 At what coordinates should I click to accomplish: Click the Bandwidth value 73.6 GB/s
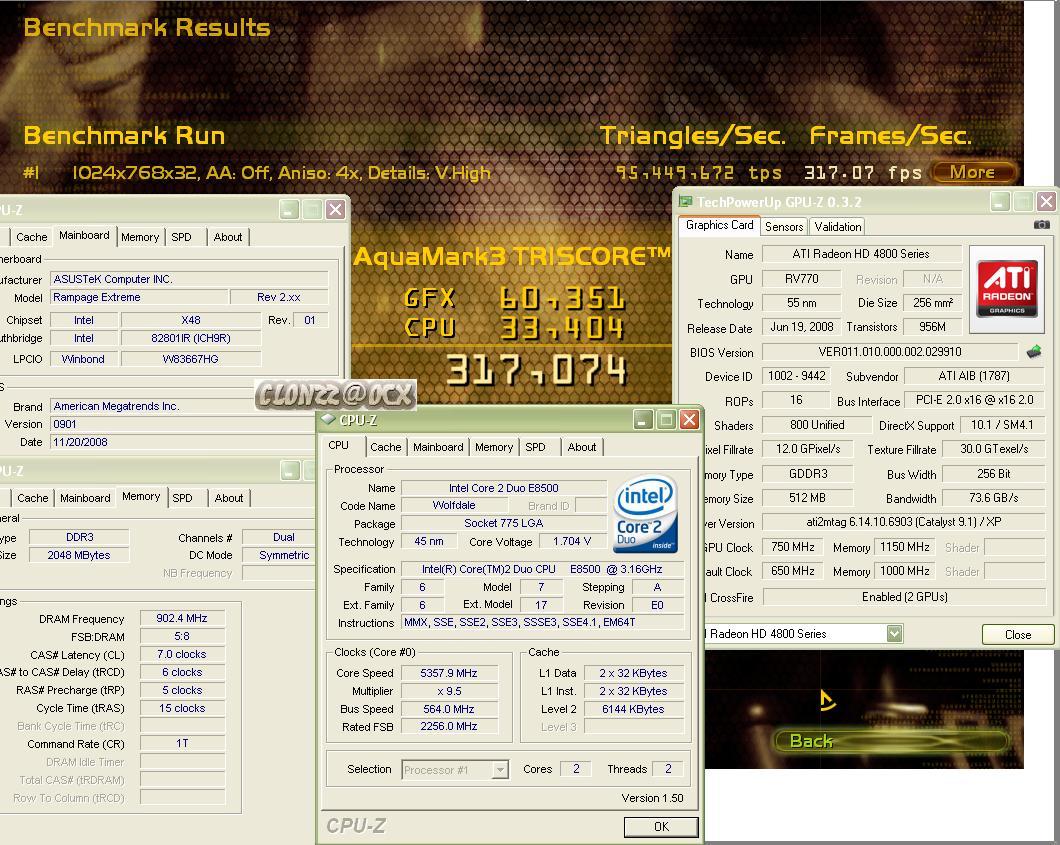pos(993,498)
